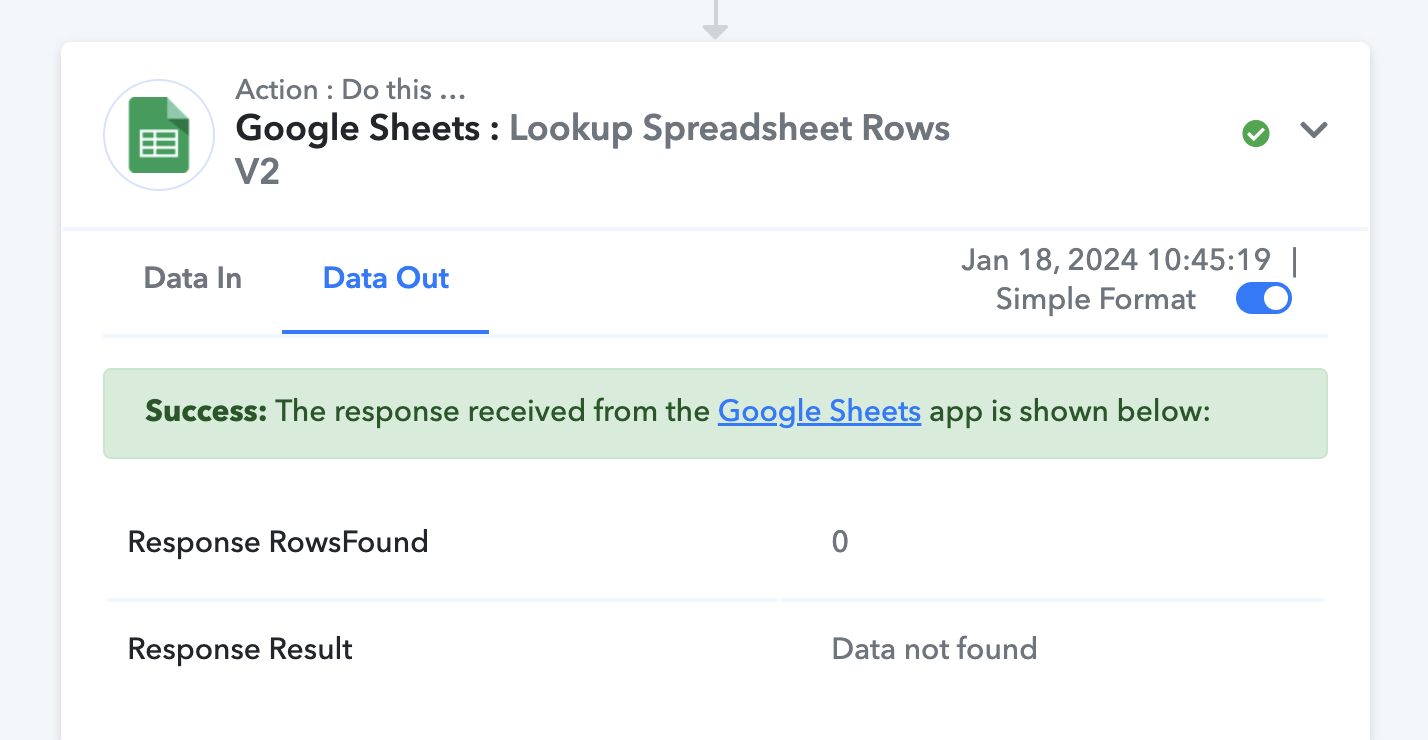
Task: Switch to the Data In tab
Action: pos(193,278)
